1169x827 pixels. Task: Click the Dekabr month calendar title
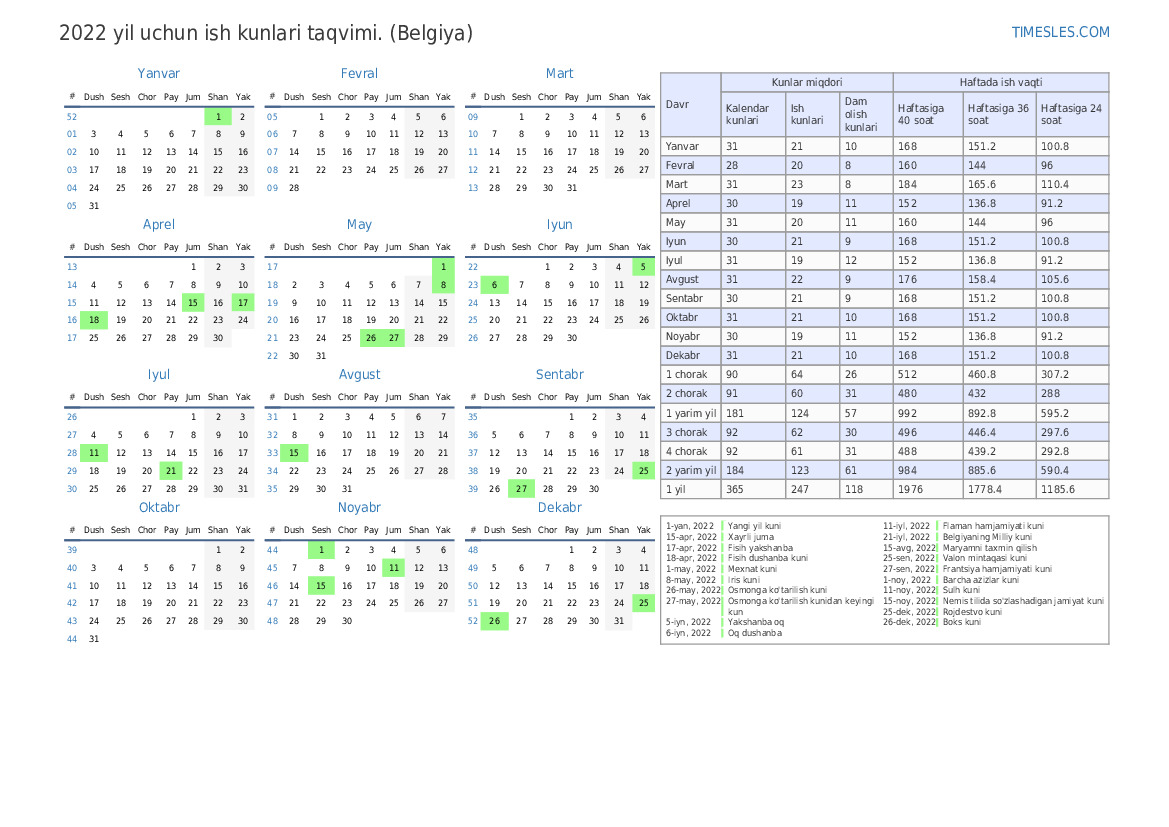point(559,507)
